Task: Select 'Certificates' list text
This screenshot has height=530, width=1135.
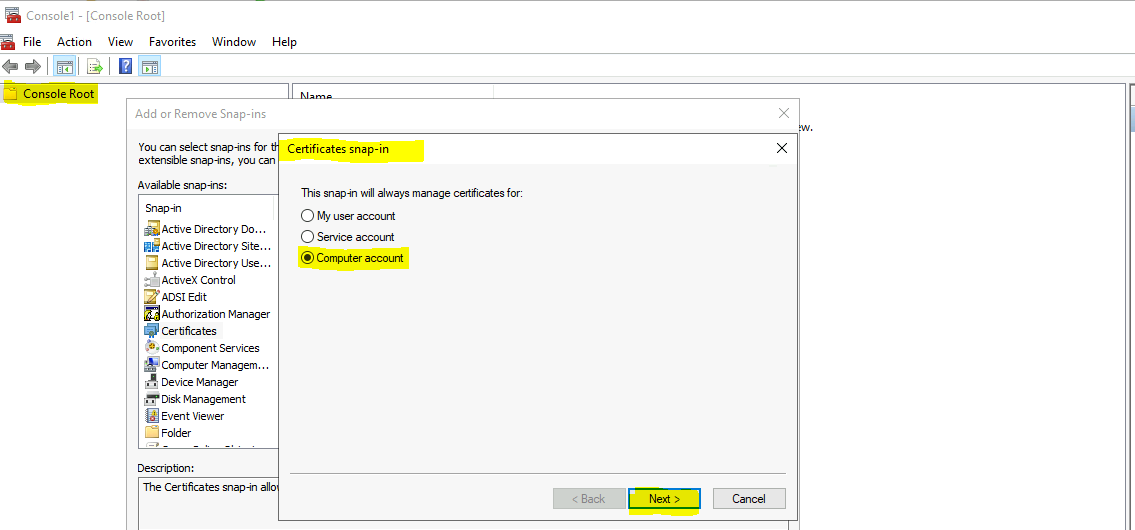Action: coord(189,331)
